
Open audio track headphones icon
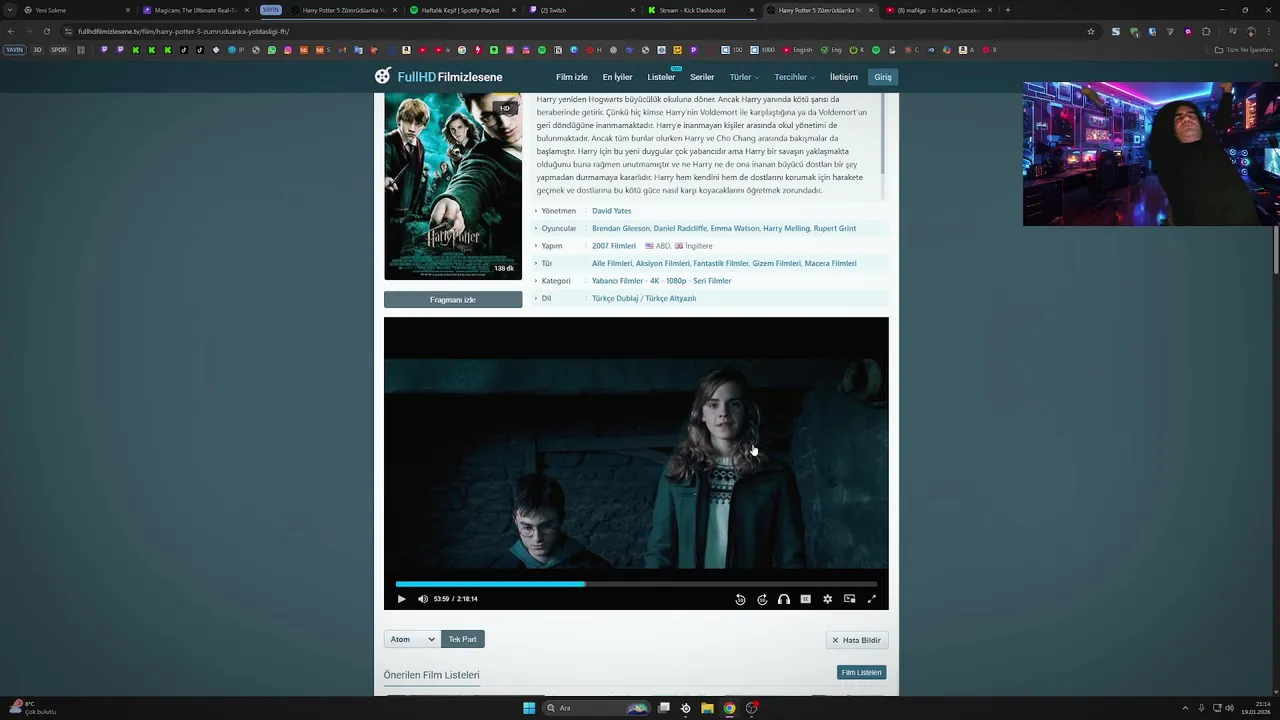pyautogui.click(x=784, y=599)
